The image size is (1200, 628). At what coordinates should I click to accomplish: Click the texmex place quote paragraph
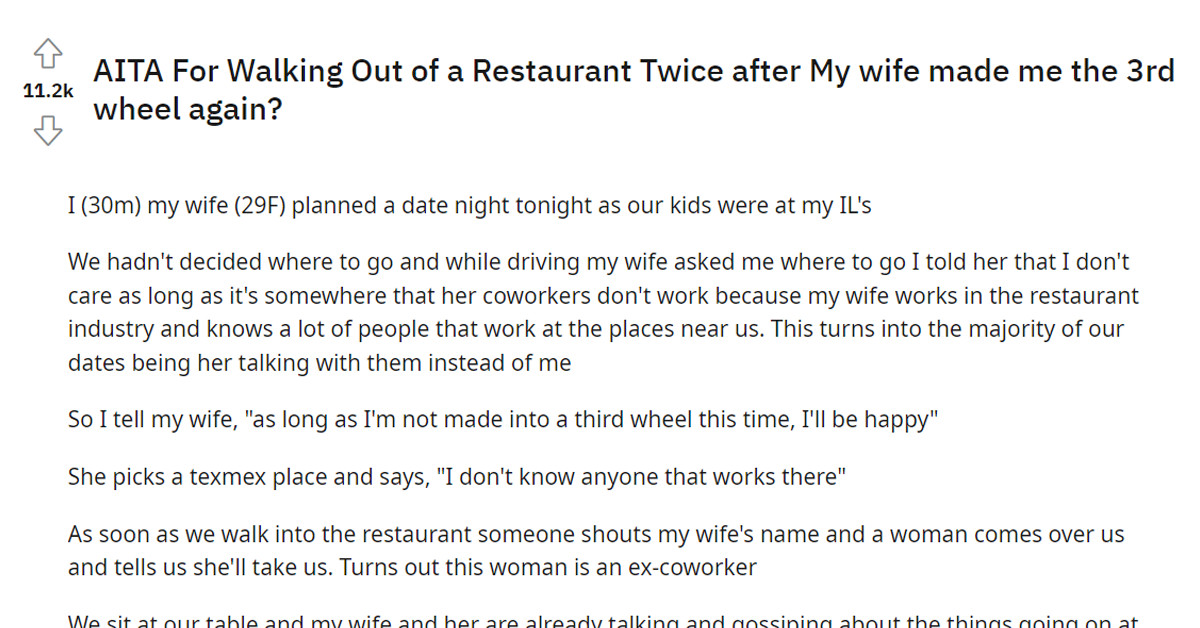455,476
